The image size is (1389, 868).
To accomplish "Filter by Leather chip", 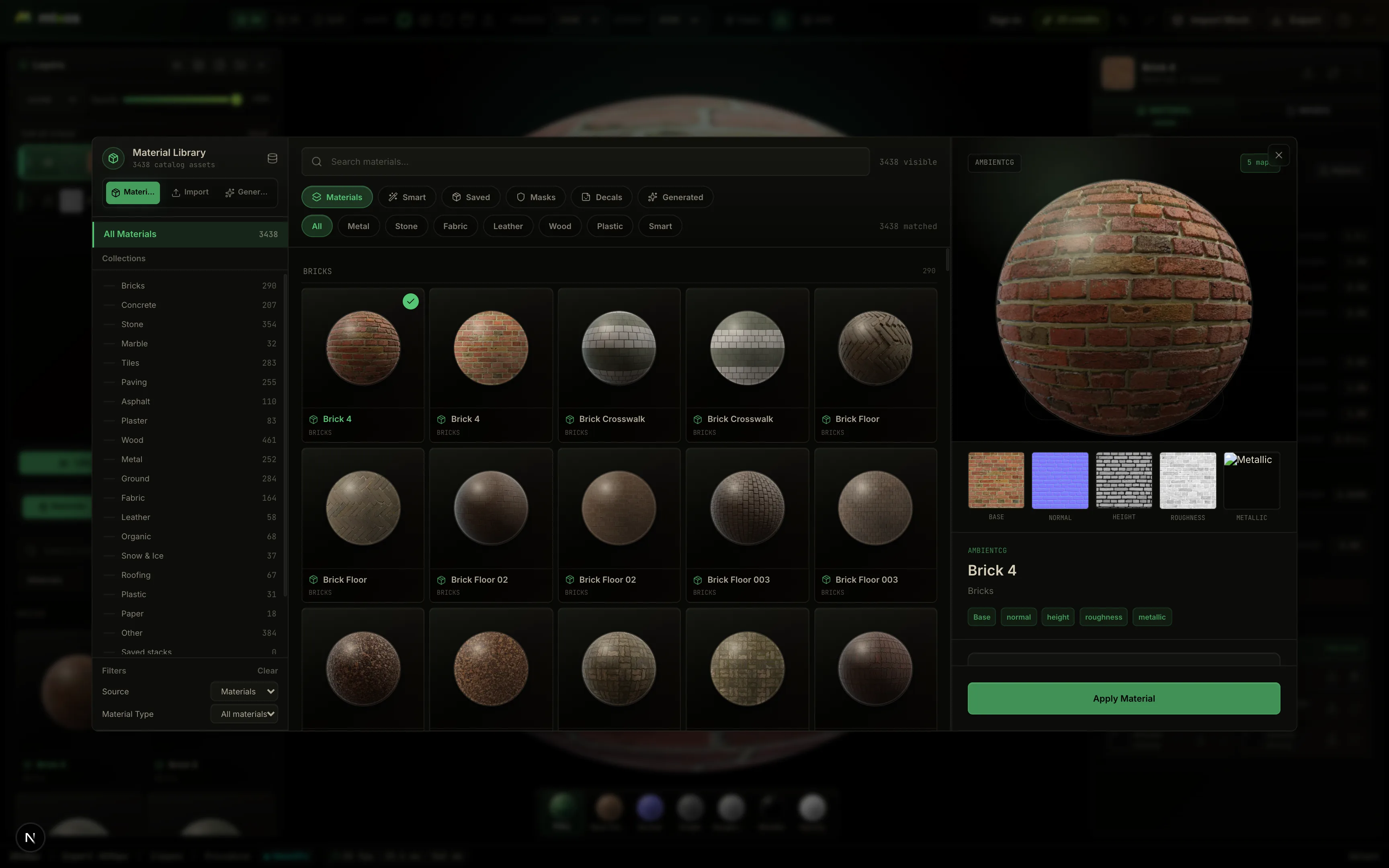I will pos(508,226).
